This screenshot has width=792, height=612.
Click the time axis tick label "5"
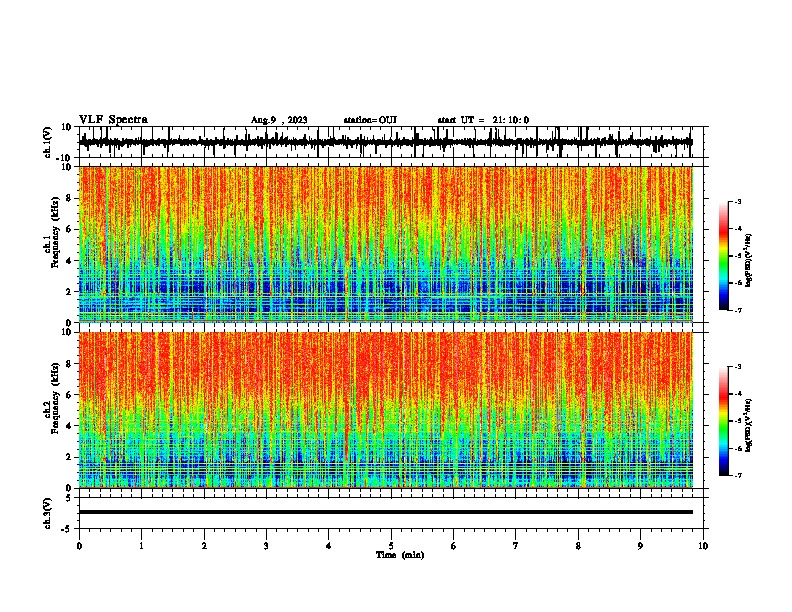click(391, 546)
